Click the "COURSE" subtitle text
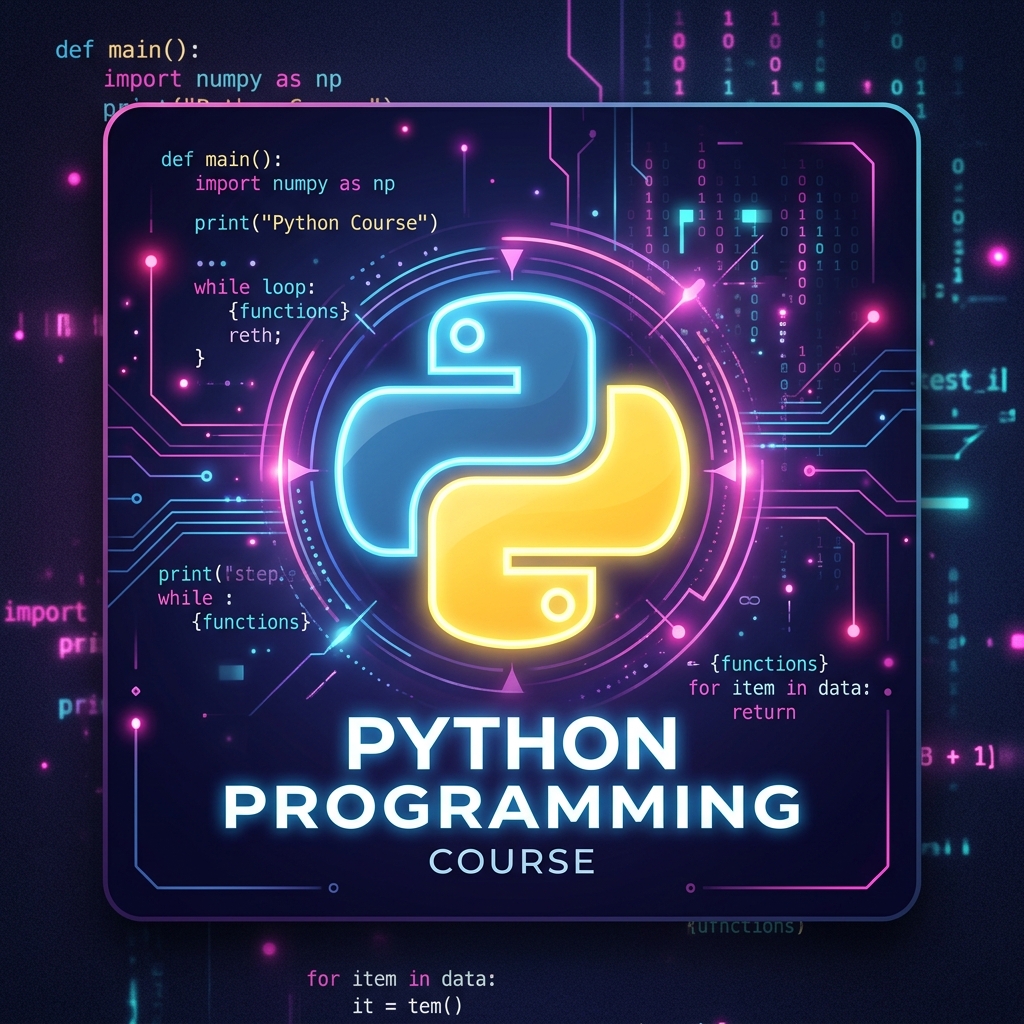Image resolution: width=1024 pixels, height=1024 pixels. point(512,861)
